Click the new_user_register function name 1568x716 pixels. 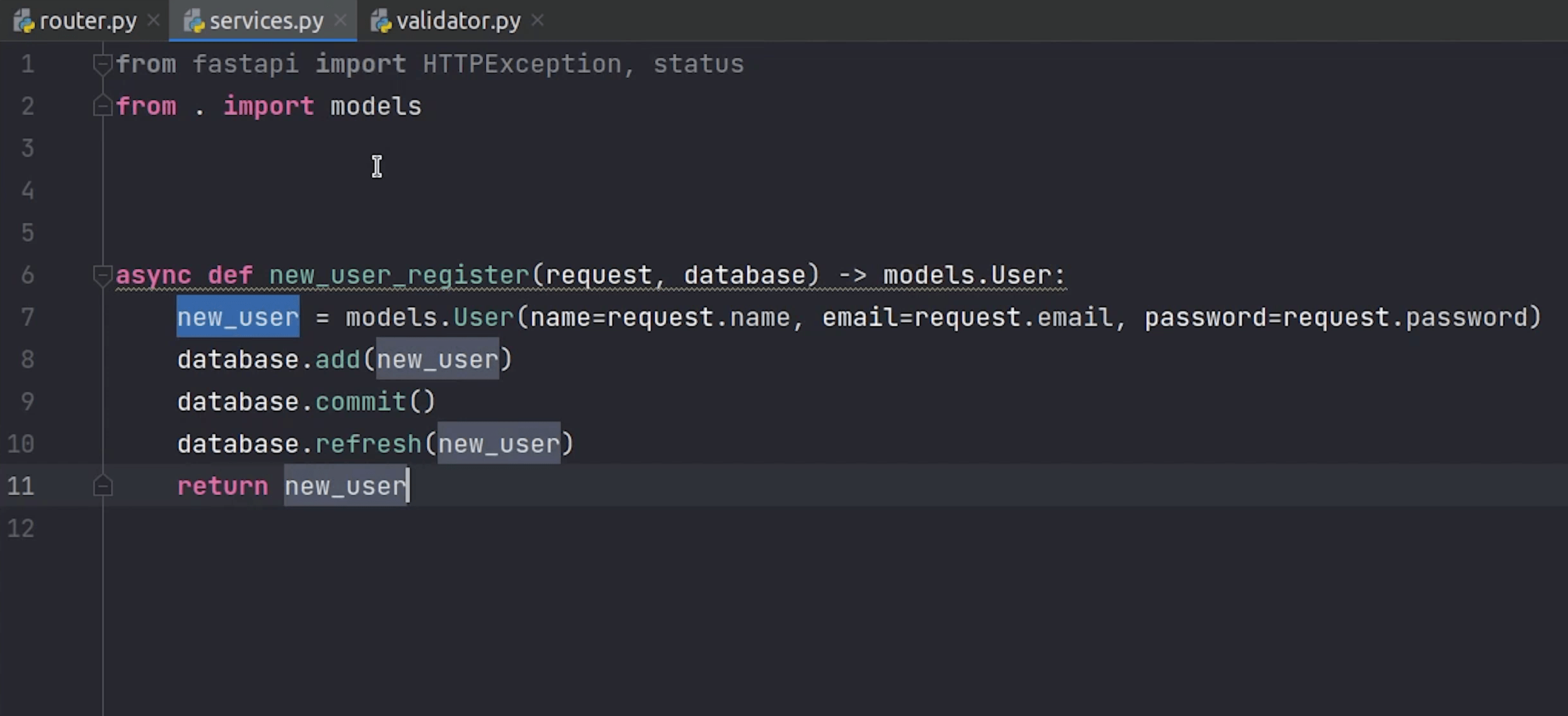399,275
